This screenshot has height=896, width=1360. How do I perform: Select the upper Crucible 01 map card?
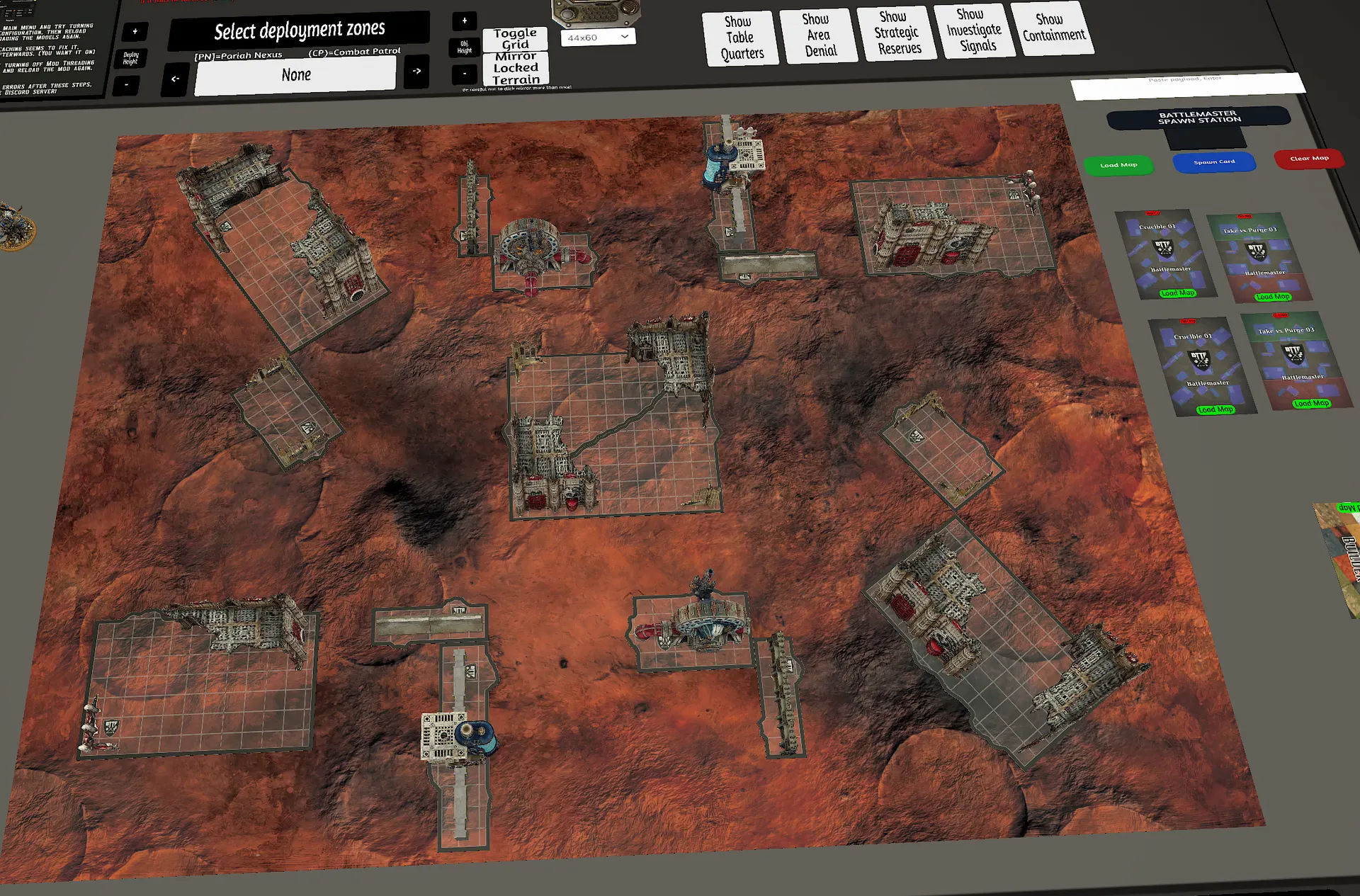pyautogui.click(x=1166, y=254)
